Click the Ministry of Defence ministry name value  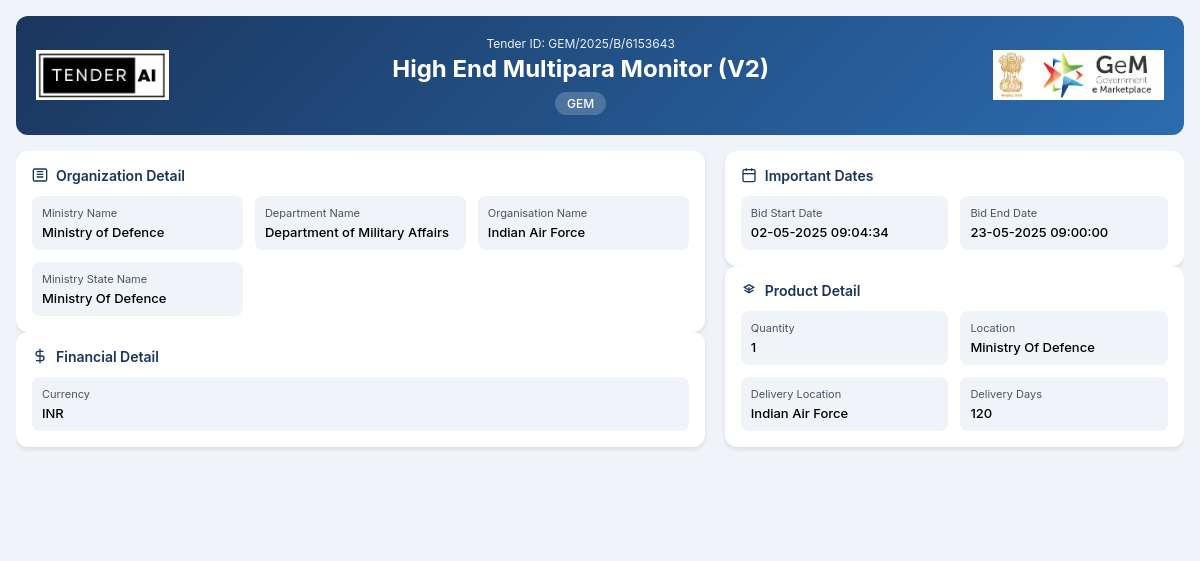coord(103,233)
